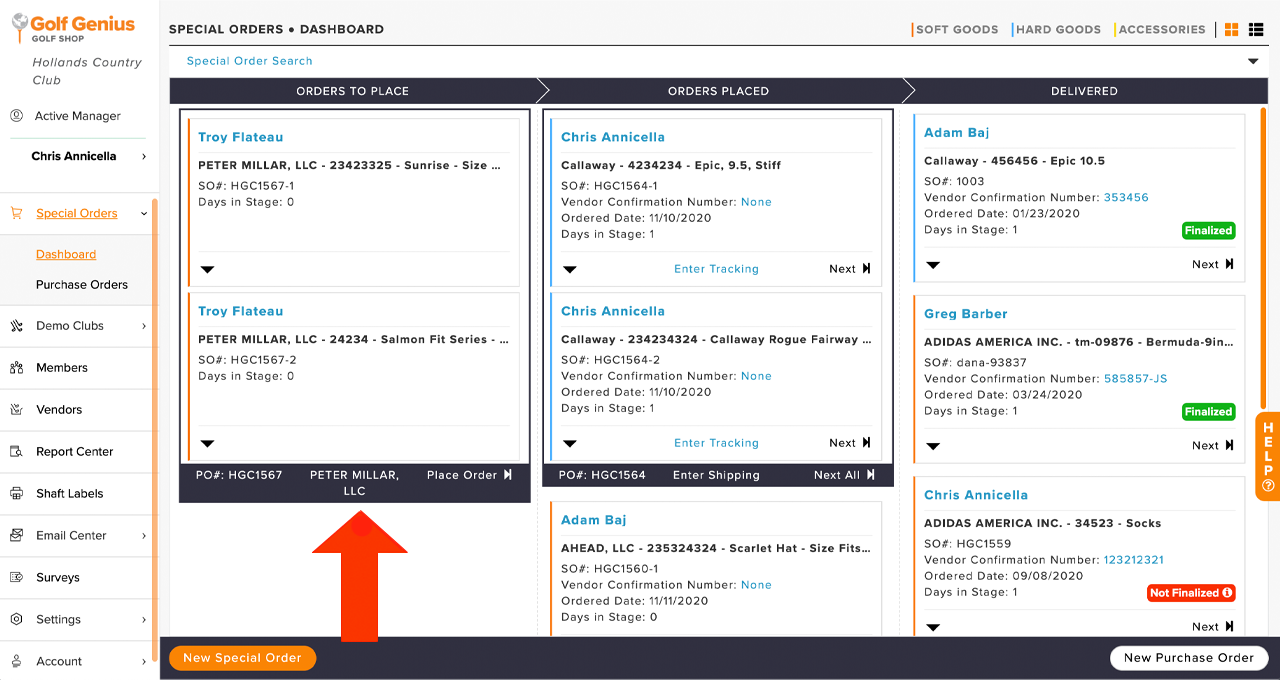Click Enter Tracking on order HGC1564-1

pos(716,269)
